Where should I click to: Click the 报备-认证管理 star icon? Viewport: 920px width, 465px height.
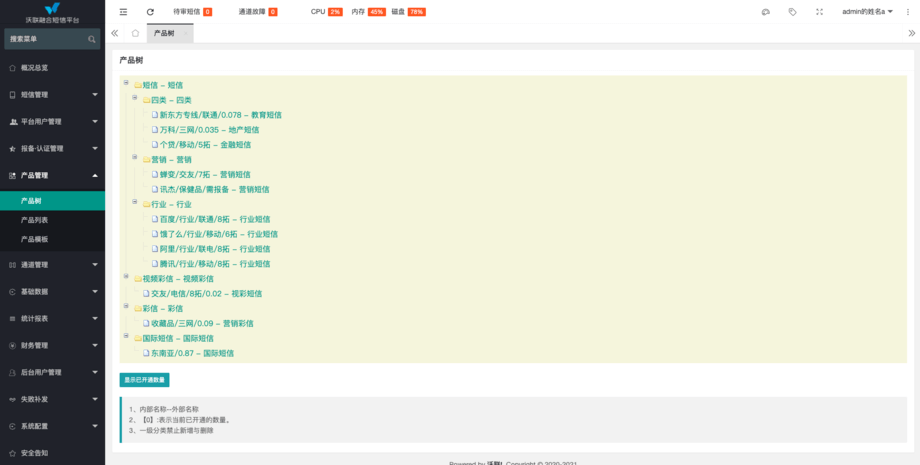click(12, 149)
